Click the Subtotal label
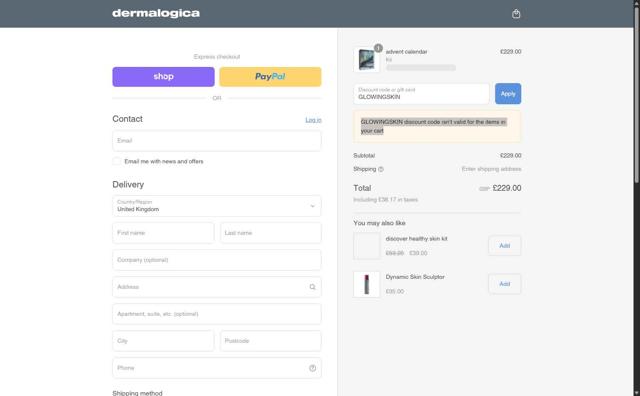 pyautogui.click(x=364, y=156)
